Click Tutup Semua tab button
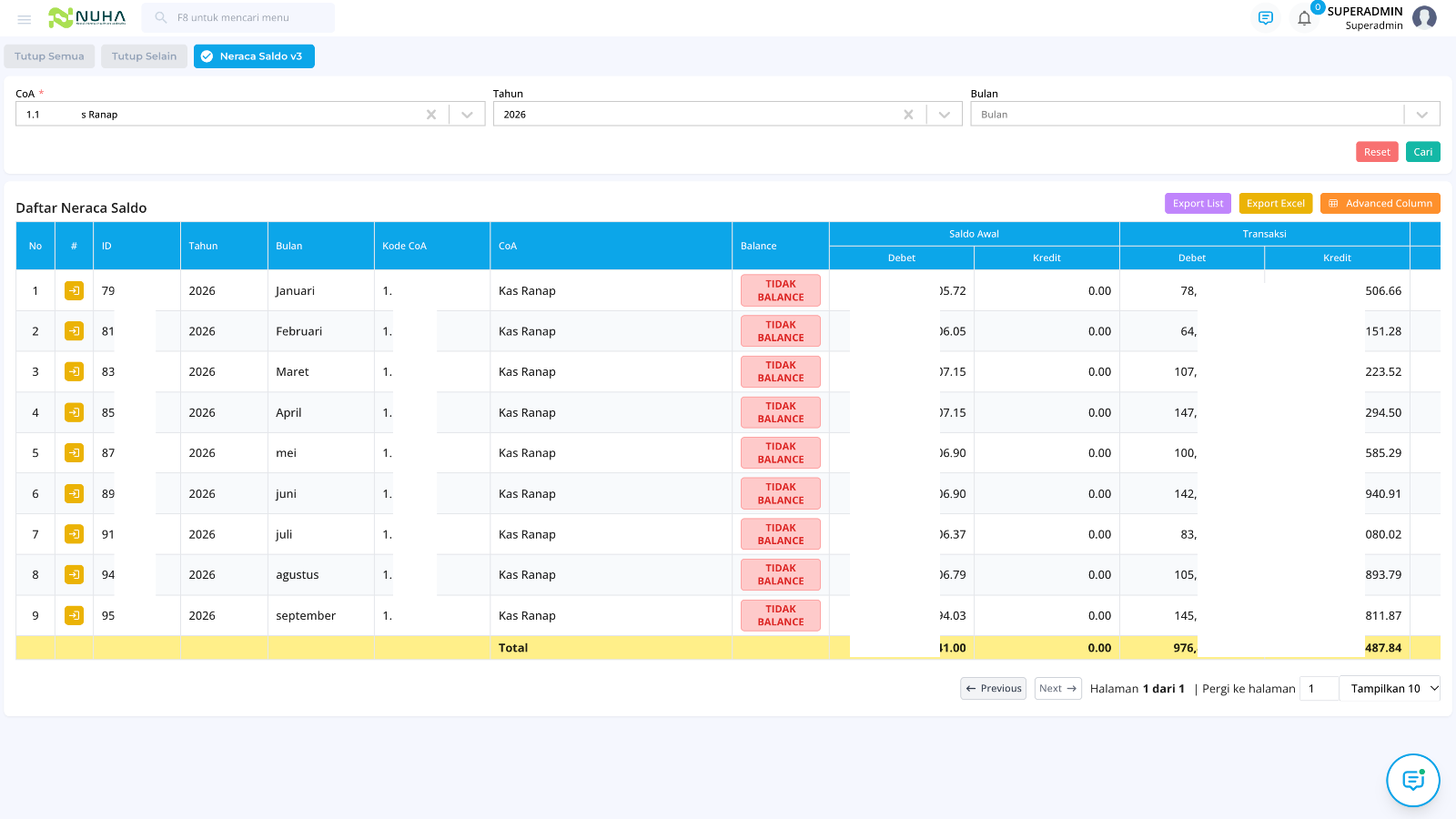Image resolution: width=1456 pixels, height=819 pixels. pos(49,56)
